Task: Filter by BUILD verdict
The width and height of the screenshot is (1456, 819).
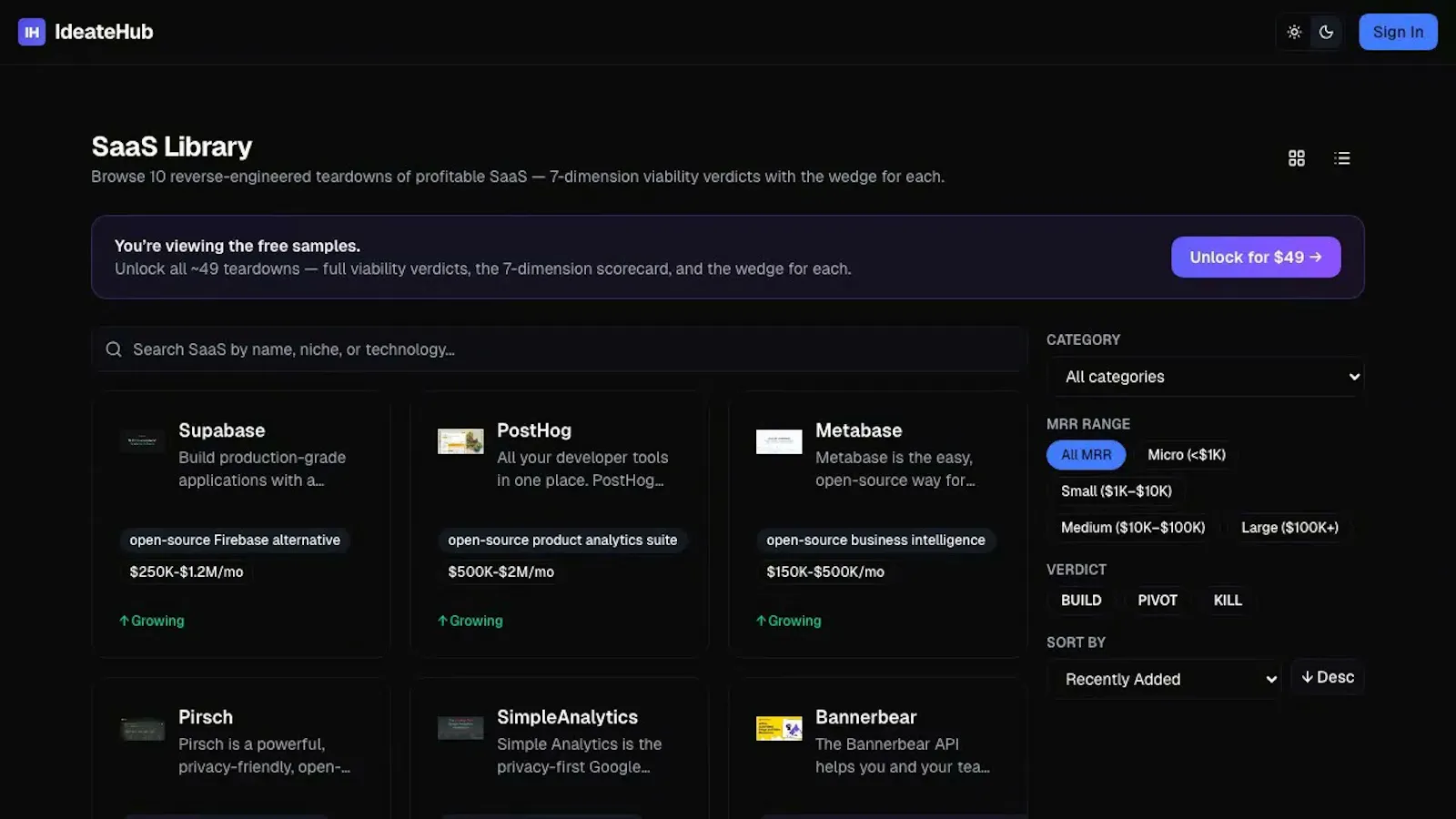Action: 1081,601
